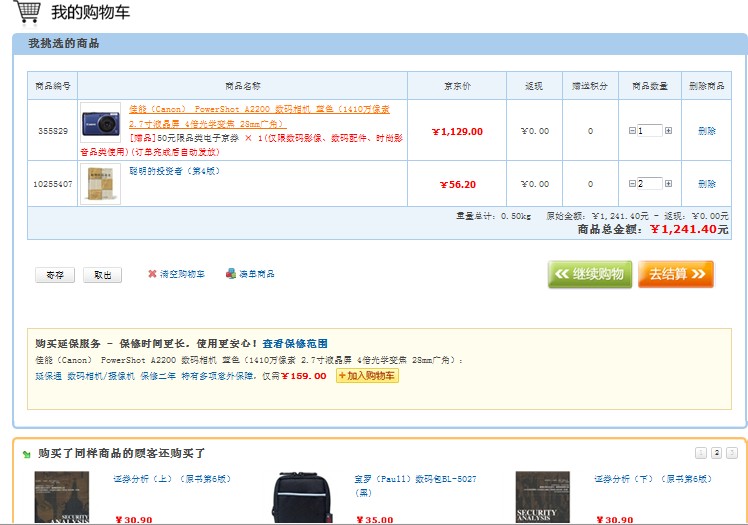This screenshot has width=748, height=525.
Task: Open the 查看保修范围 link
Action: point(295,344)
